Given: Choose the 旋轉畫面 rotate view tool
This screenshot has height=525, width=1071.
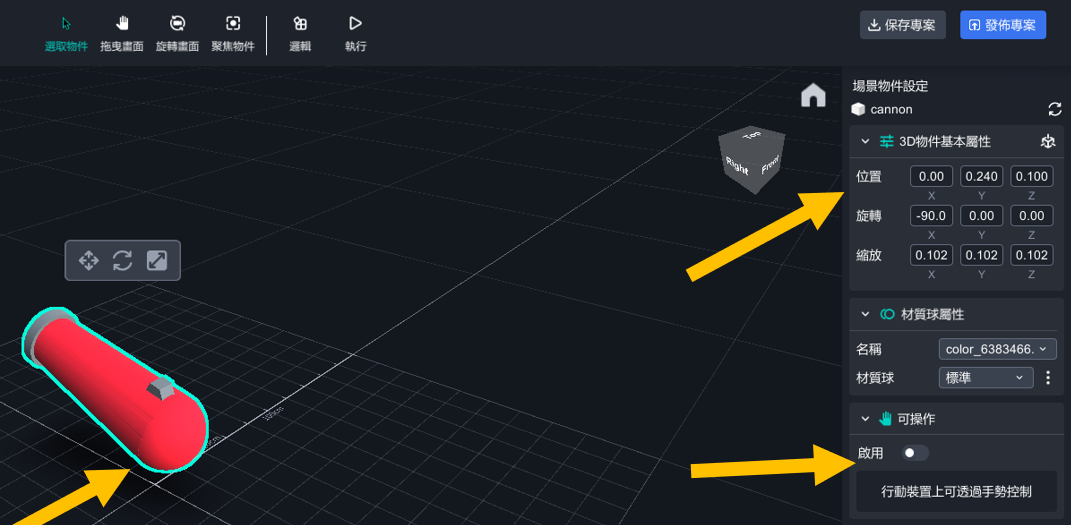Looking at the screenshot, I should 177,33.
